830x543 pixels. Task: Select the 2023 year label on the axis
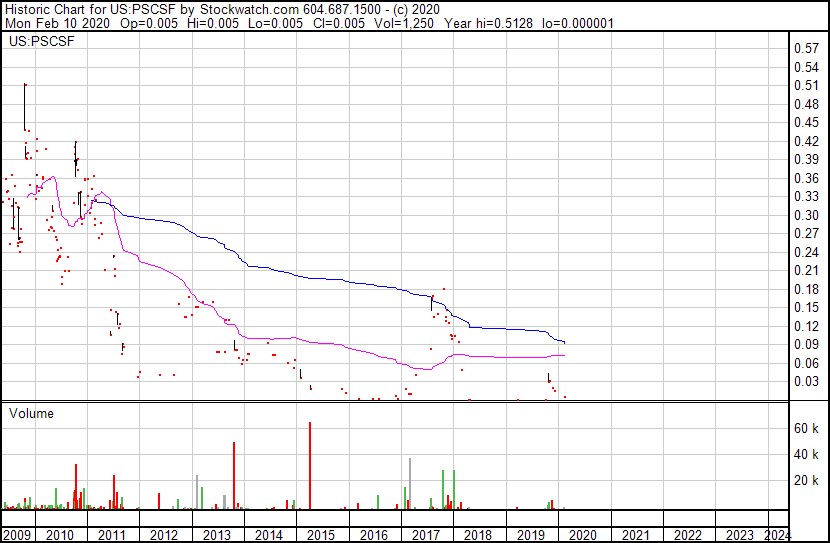[740, 535]
